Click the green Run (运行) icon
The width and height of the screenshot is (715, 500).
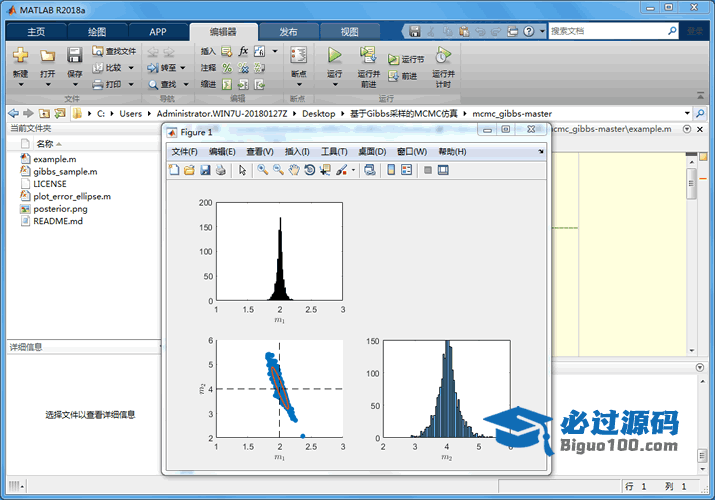[x=334, y=55]
